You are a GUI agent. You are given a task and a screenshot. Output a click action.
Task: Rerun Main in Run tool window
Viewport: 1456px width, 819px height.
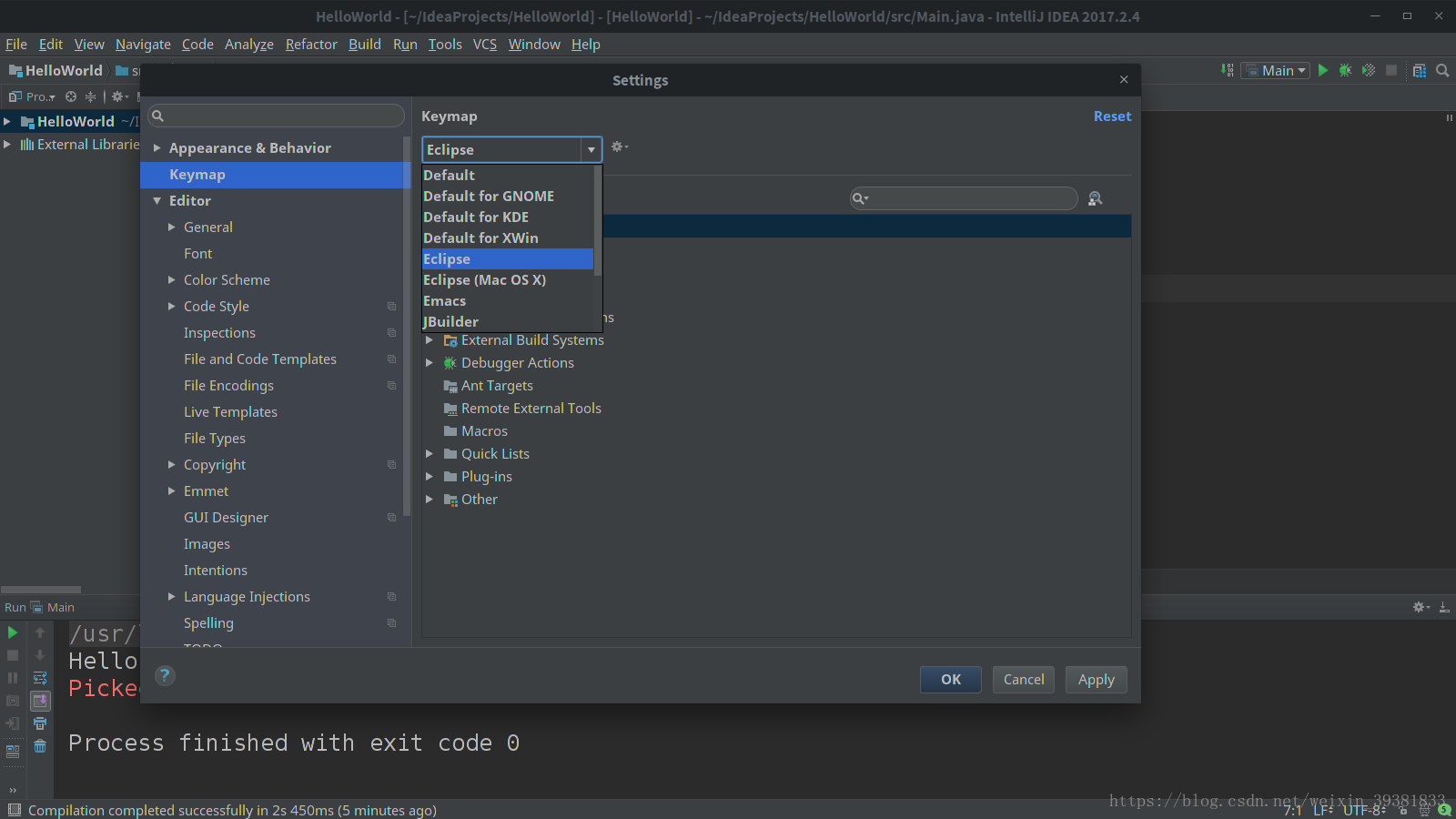[x=13, y=632]
